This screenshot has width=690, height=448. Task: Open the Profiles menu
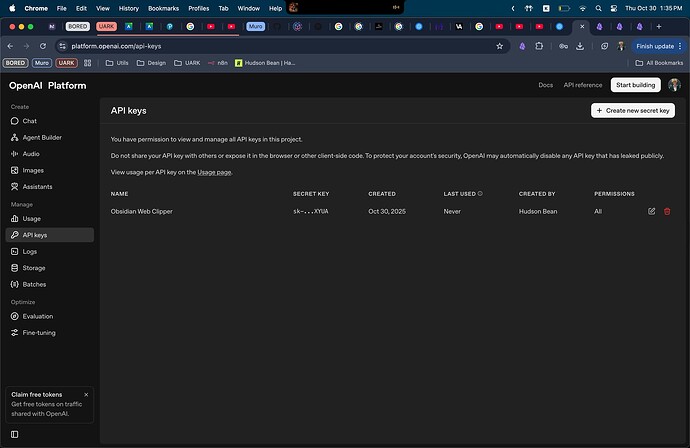coord(198,8)
